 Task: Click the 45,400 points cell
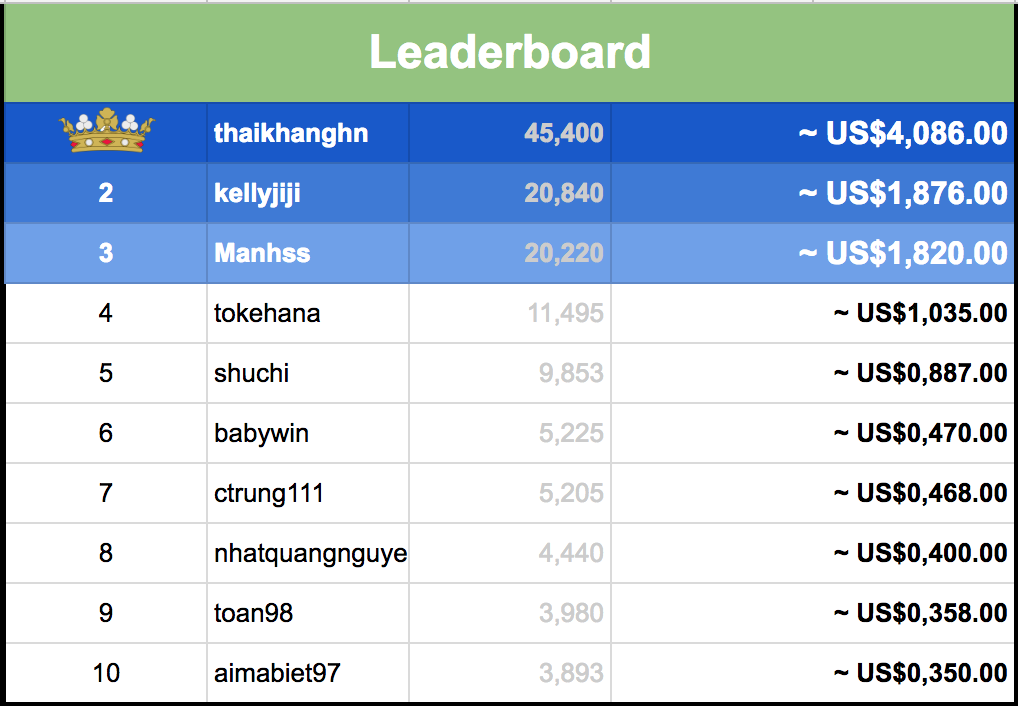coord(563,133)
